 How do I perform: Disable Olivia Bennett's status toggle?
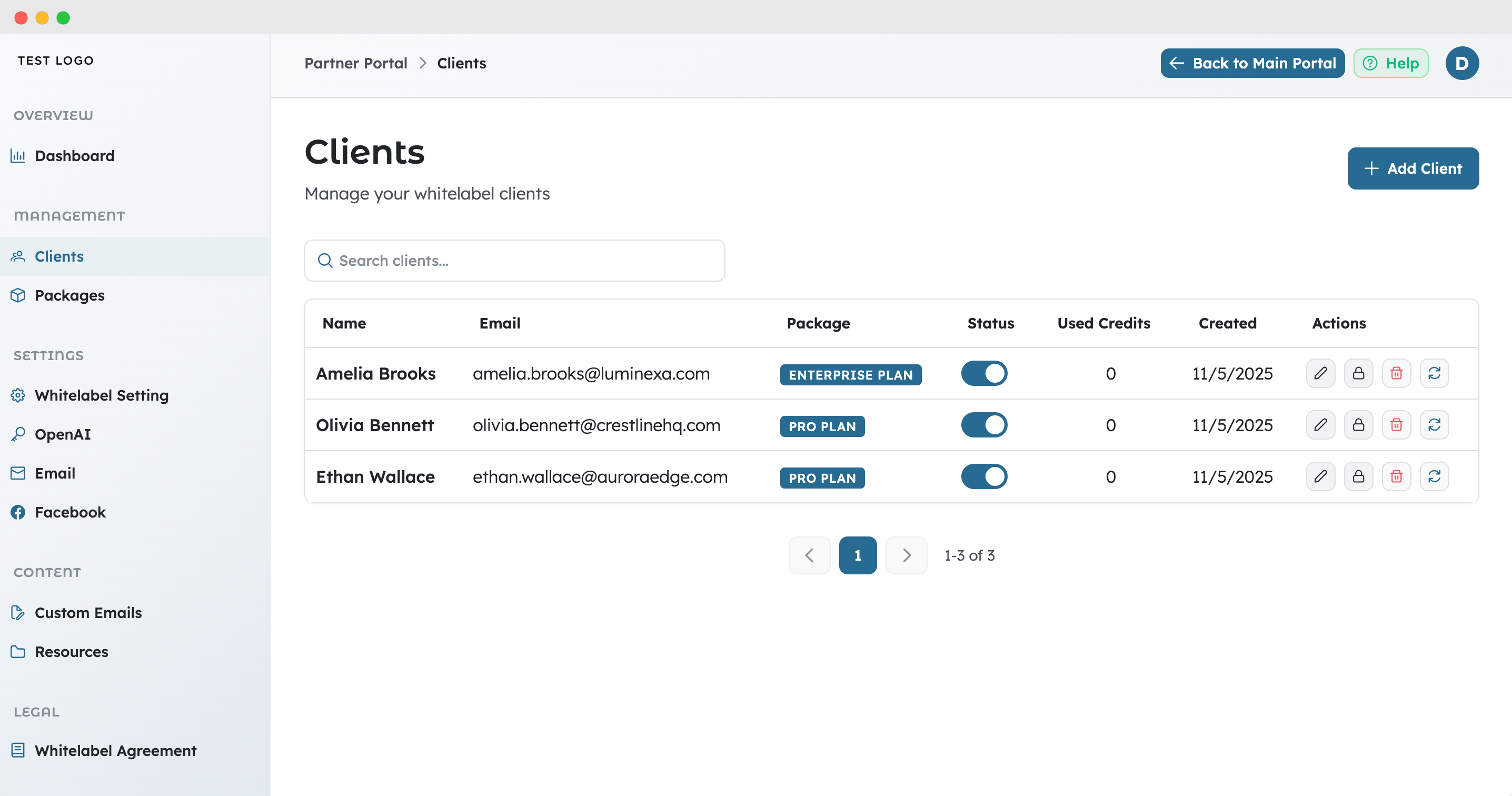(x=984, y=425)
